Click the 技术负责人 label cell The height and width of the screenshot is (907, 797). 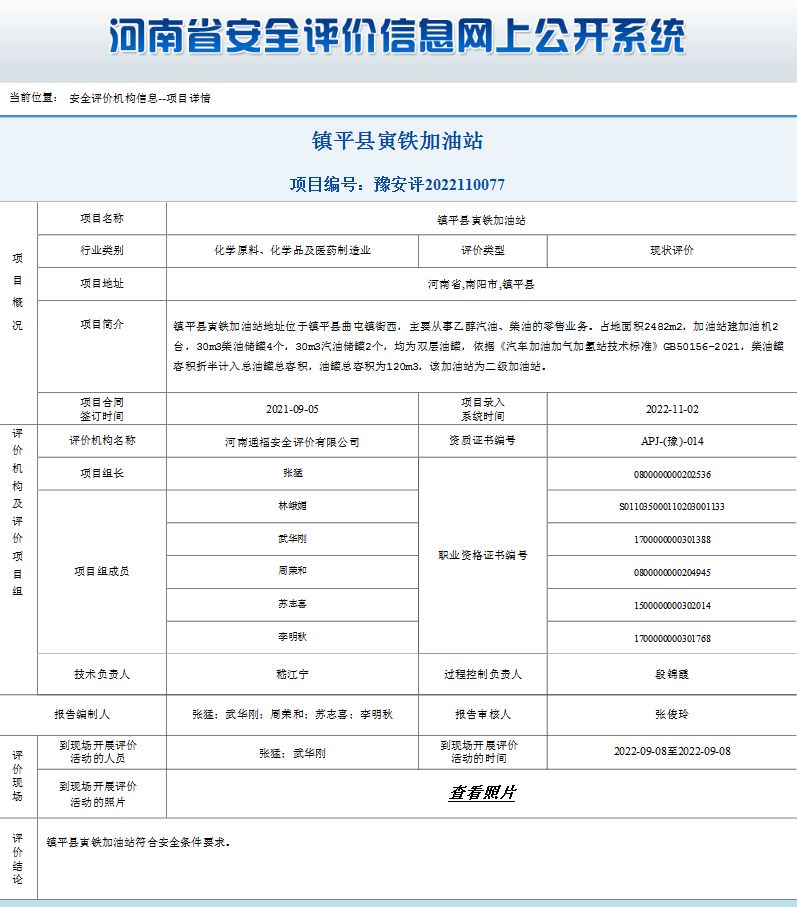tap(102, 674)
